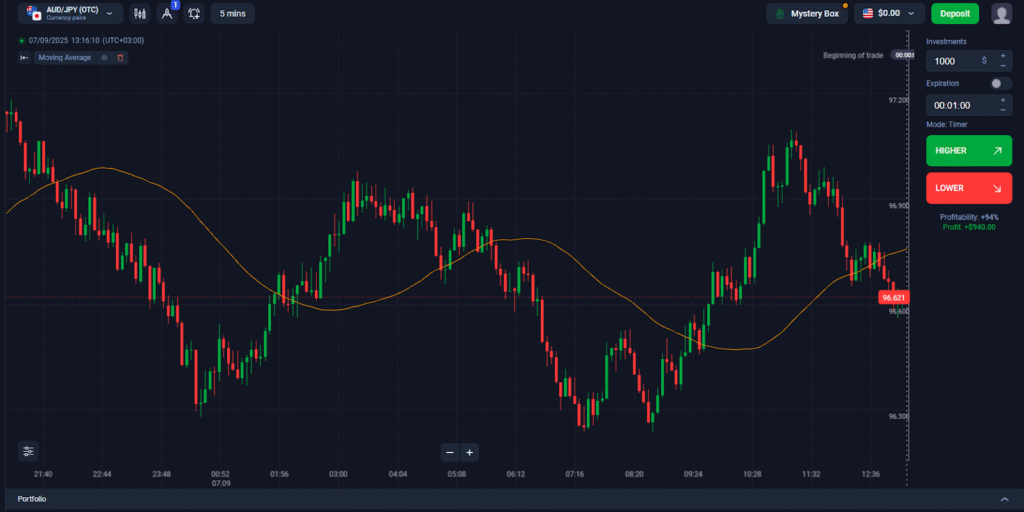The height and width of the screenshot is (512, 1024).
Task: Open the user profile avatar
Action: click(x=1001, y=14)
